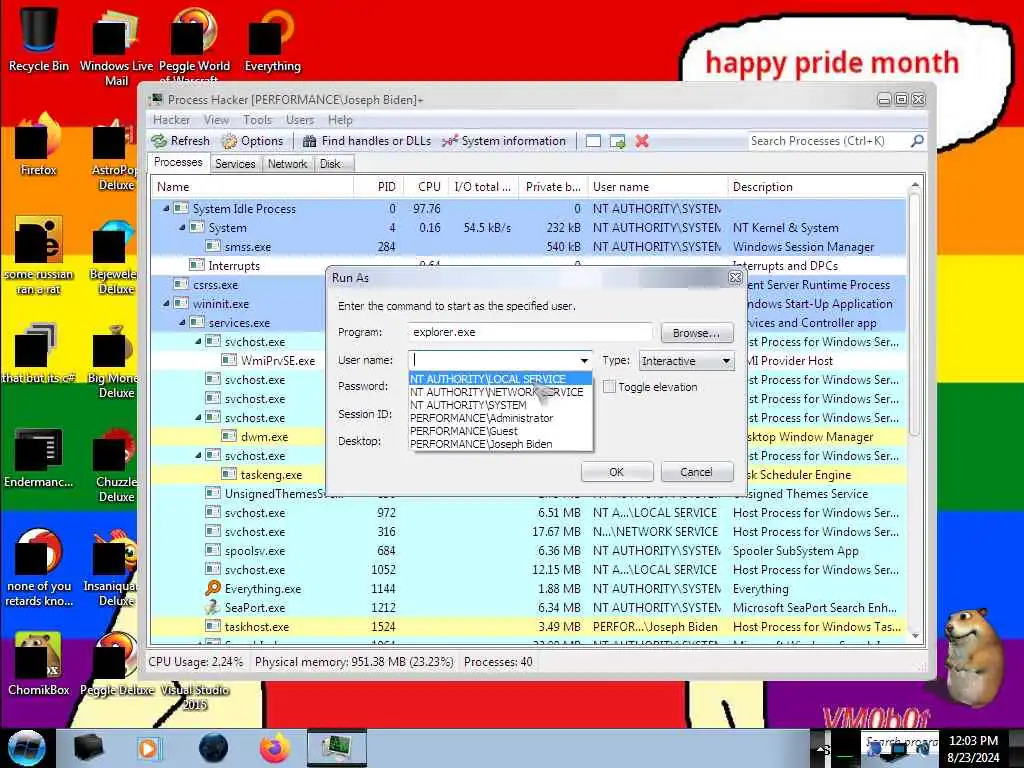This screenshot has height=768, width=1024.
Task: Focus the Search Processes field
Action: (x=828, y=140)
